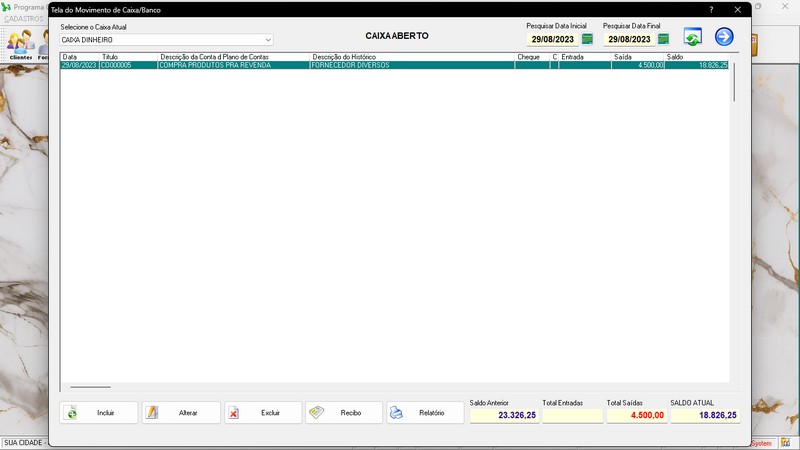Click the Total Saídas value 4.500,00
Image resolution: width=800 pixels, height=450 pixels.
[637, 415]
